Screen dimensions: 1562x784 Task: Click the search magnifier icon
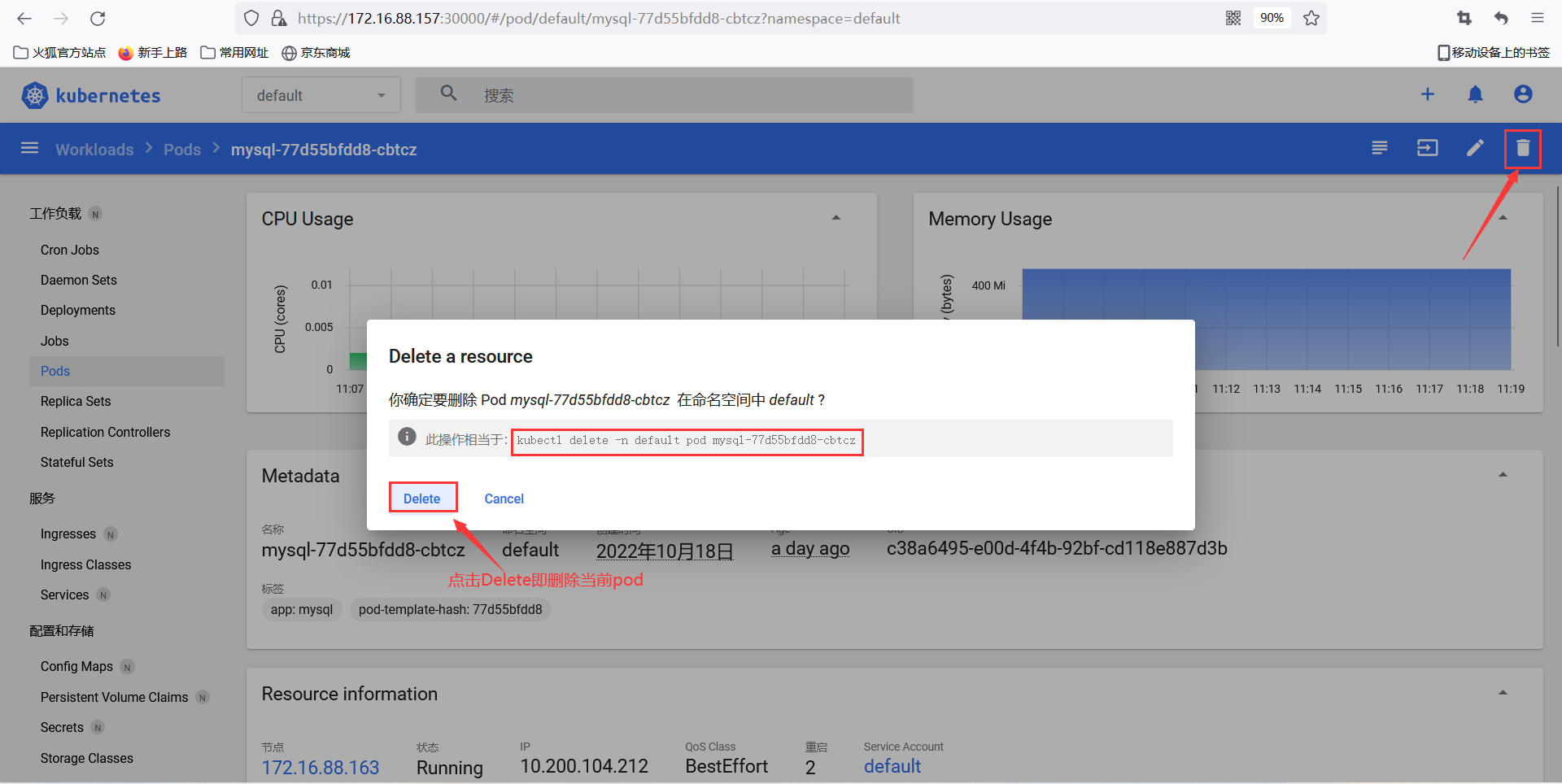coord(448,94)
